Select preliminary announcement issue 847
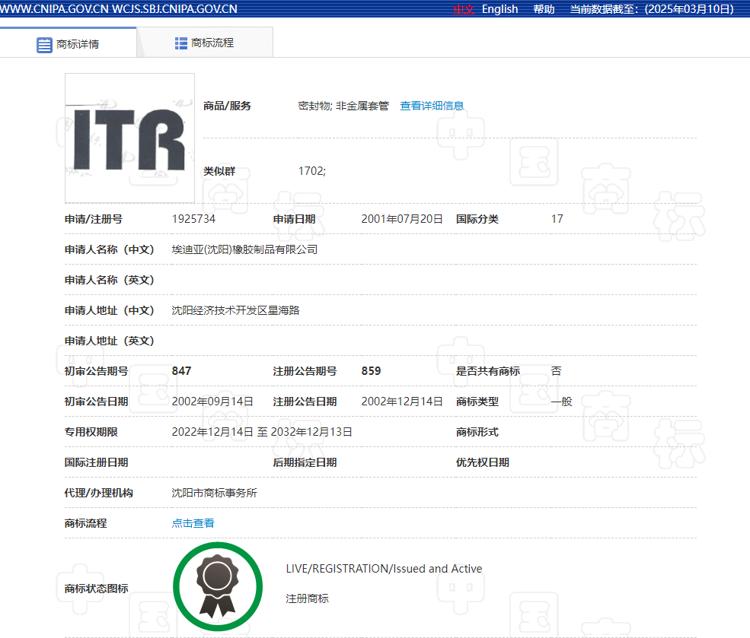This screenshot has height=638, width=750. [x=181, y=371]
